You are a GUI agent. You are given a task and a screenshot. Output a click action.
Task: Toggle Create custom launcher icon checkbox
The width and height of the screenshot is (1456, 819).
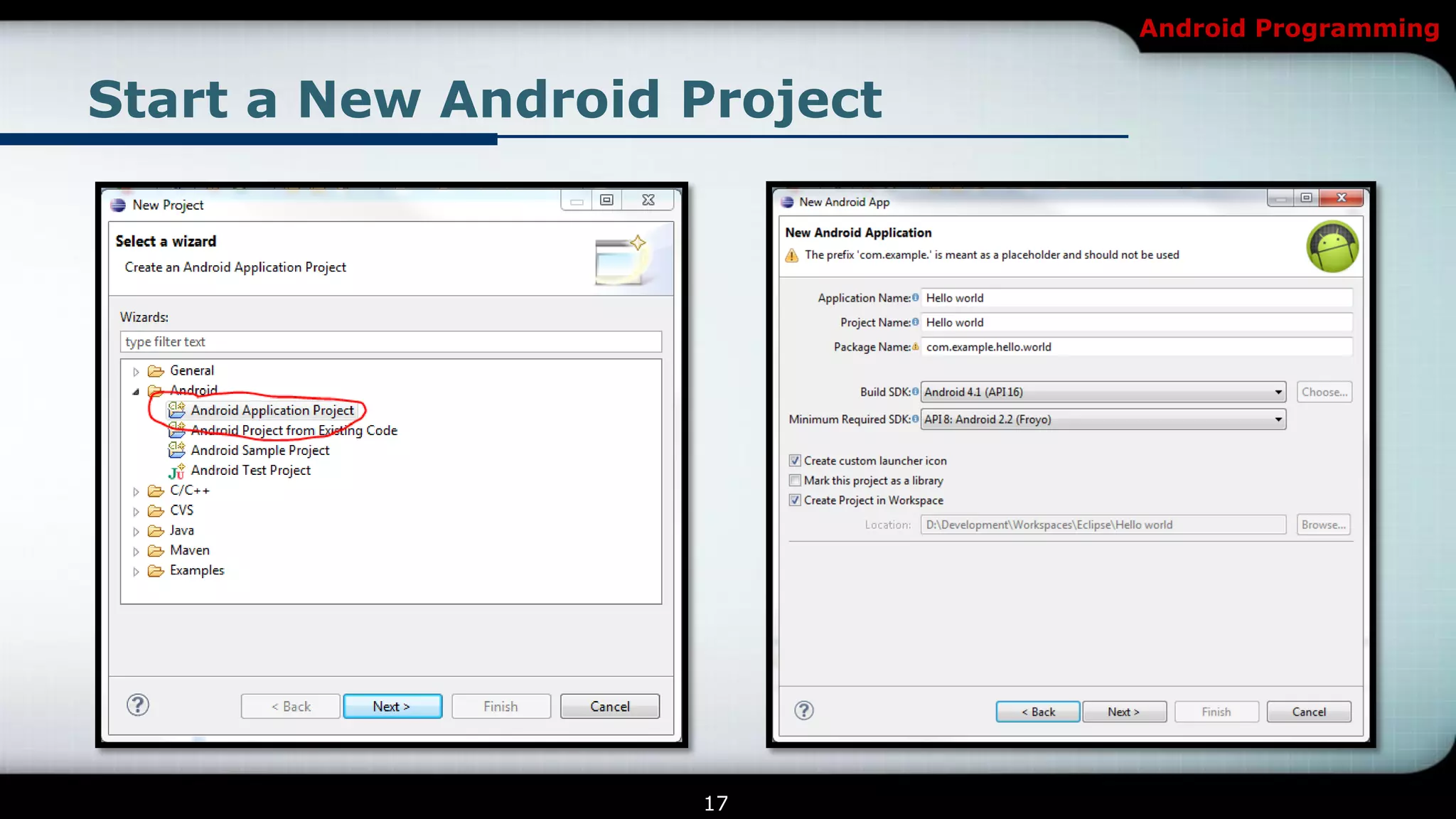pyautogui.click(x=795, y=461)
